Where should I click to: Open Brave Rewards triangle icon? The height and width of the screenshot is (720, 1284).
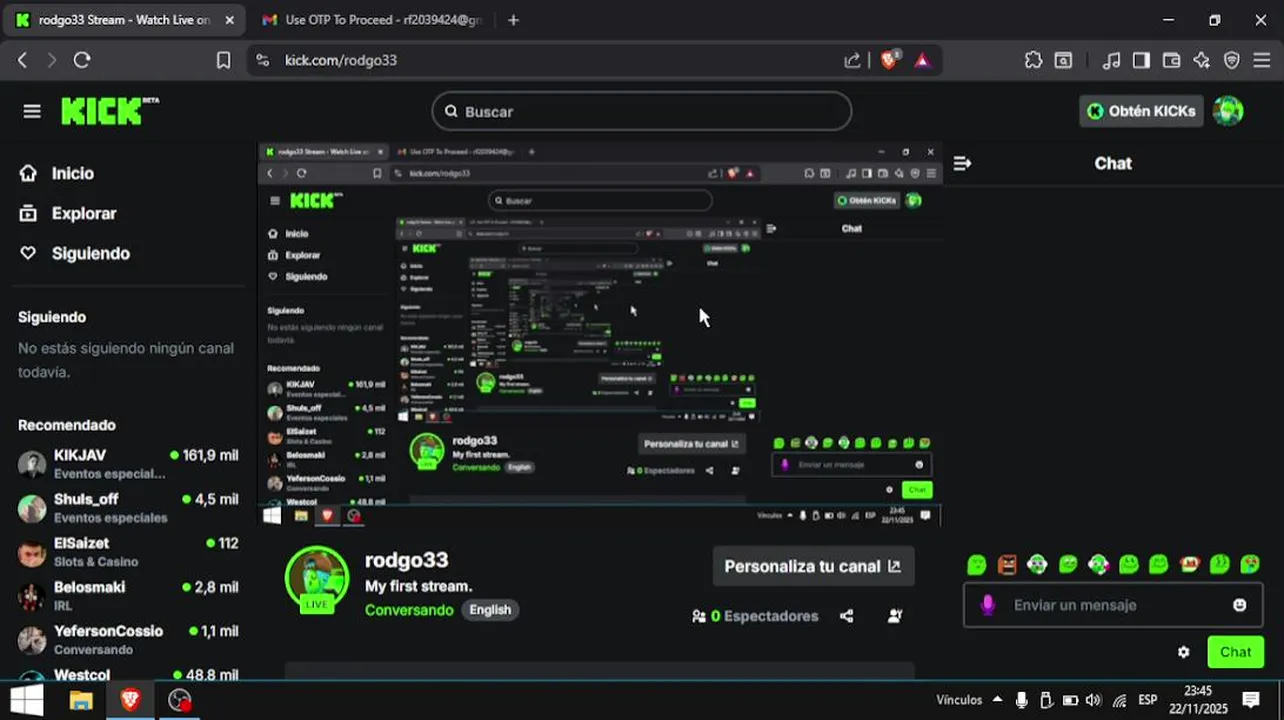pyautogui.click(x=922, y=60)
